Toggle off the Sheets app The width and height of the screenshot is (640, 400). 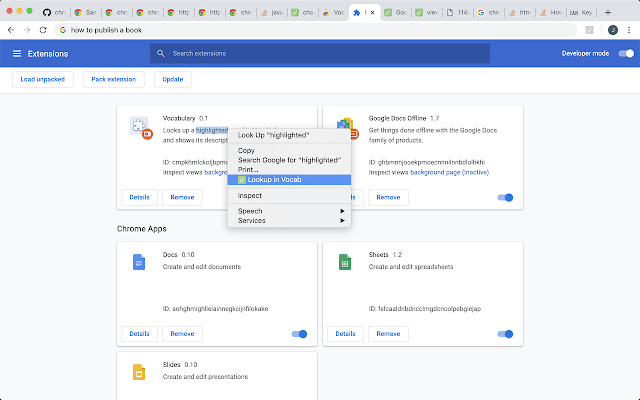pos(505,334)
